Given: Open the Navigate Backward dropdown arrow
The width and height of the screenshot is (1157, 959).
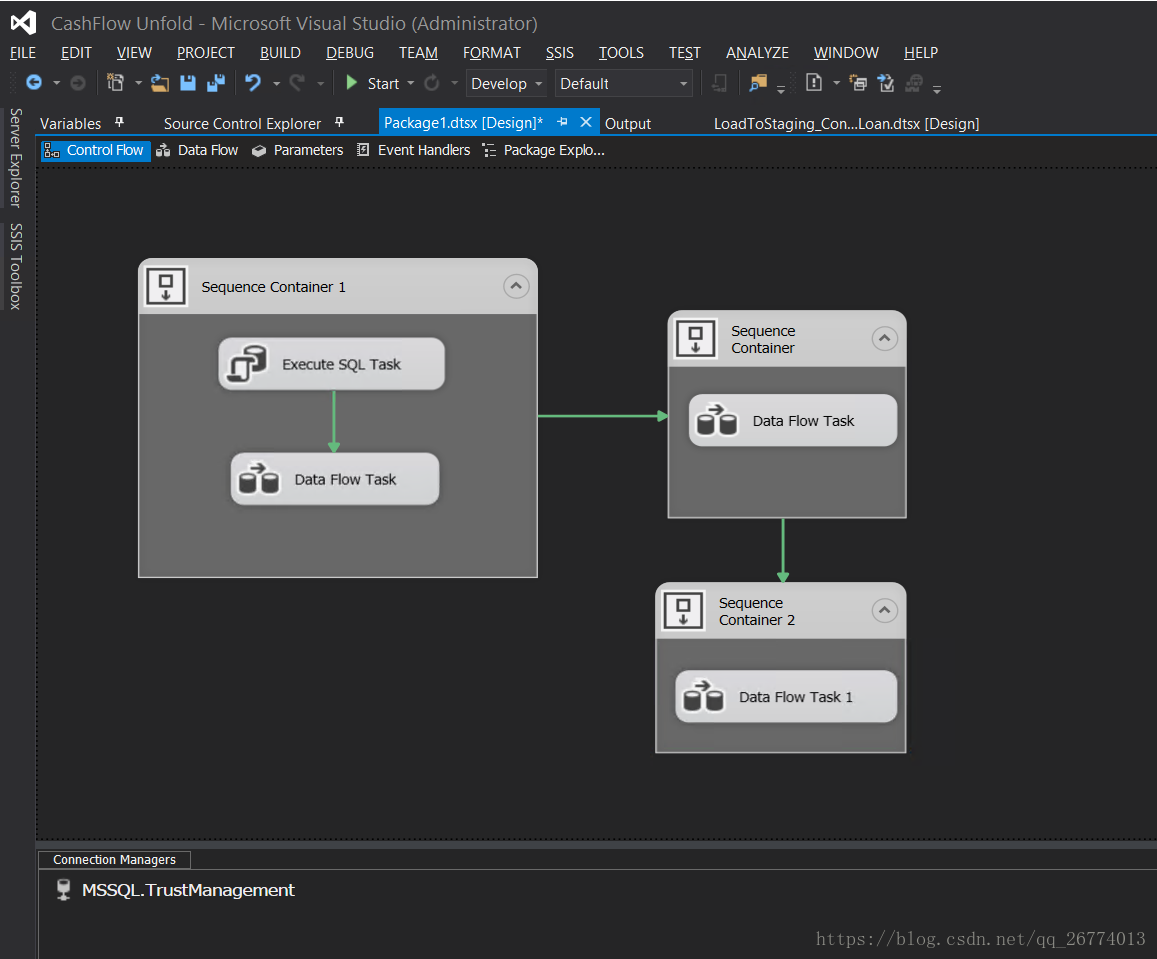Looking at the screenshot, I should coord(56,83).
